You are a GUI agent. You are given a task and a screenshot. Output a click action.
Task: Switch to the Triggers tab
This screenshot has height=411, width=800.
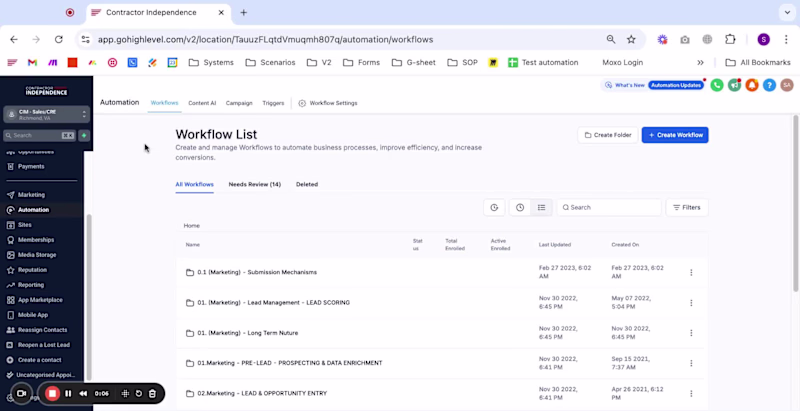(x=273, y=103)
